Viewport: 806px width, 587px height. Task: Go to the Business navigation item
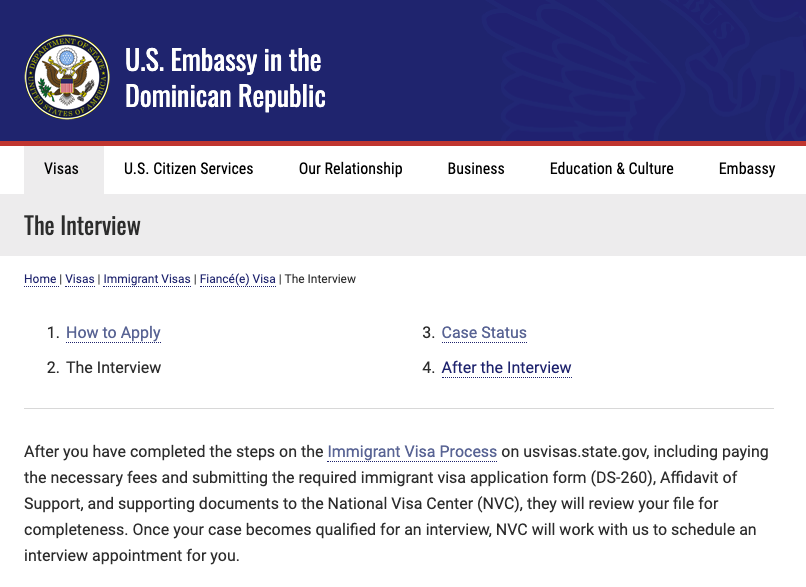(x=476, y=169)
